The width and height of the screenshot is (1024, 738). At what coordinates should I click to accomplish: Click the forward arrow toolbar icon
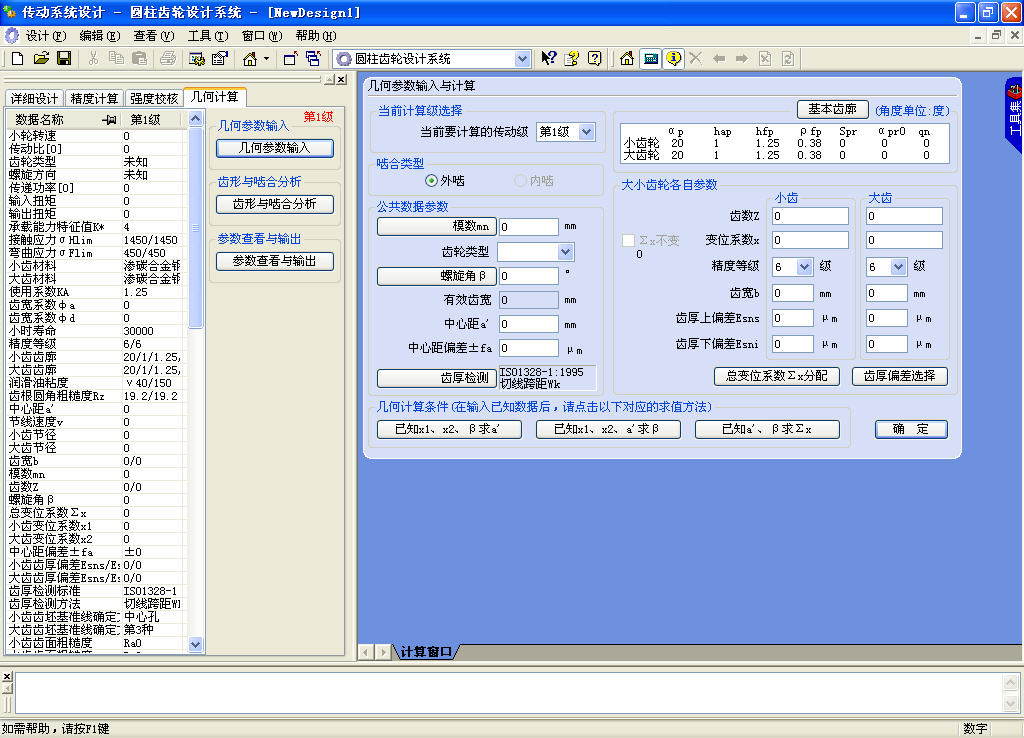click(x=742, y=59)
